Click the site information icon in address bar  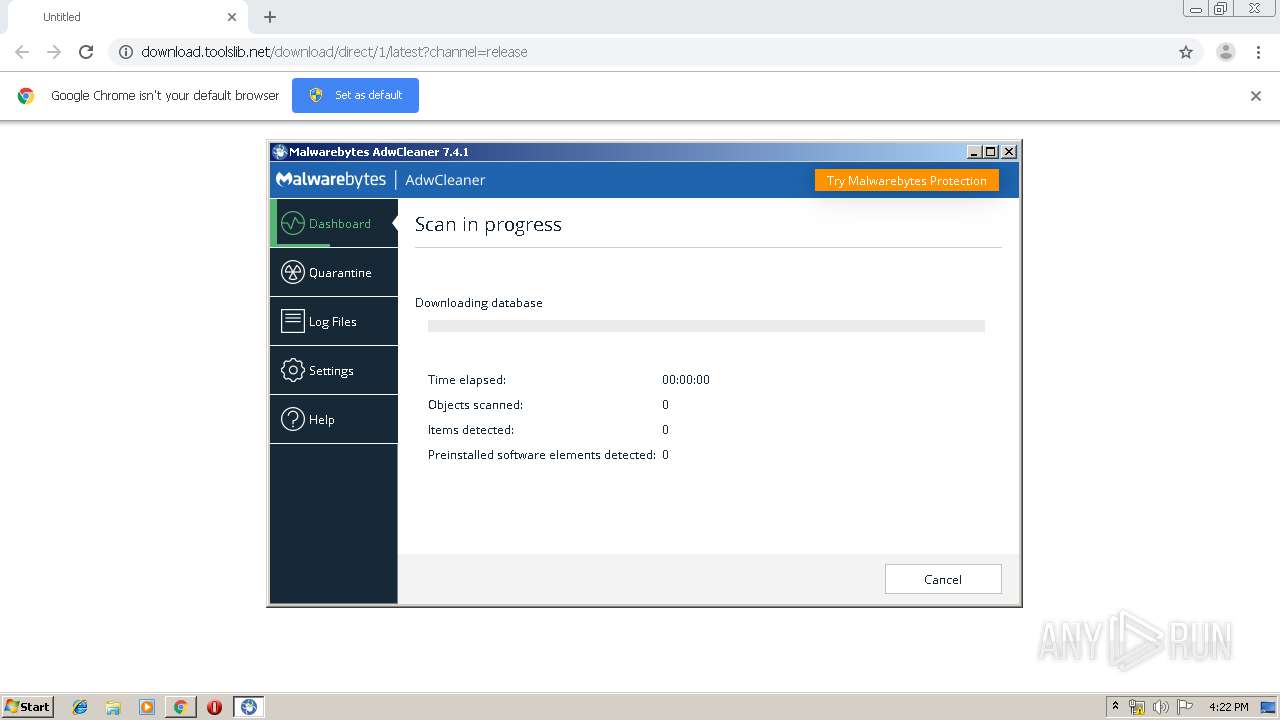[x=126, y=52]
